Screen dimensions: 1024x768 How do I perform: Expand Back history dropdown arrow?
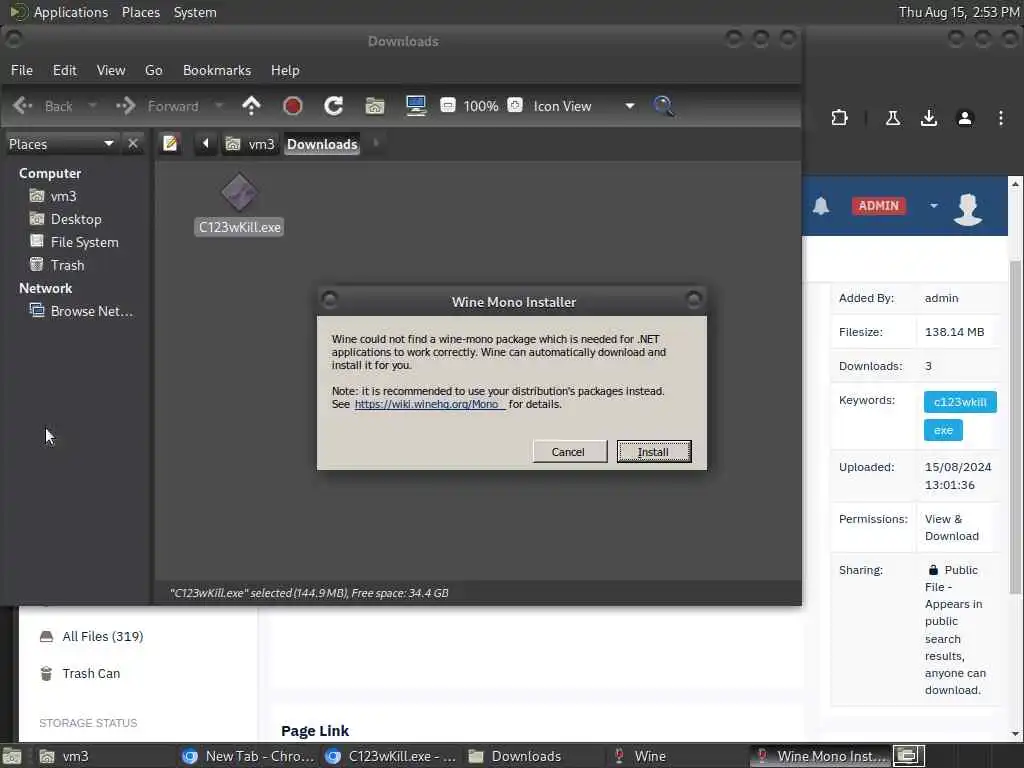point(92,106)
